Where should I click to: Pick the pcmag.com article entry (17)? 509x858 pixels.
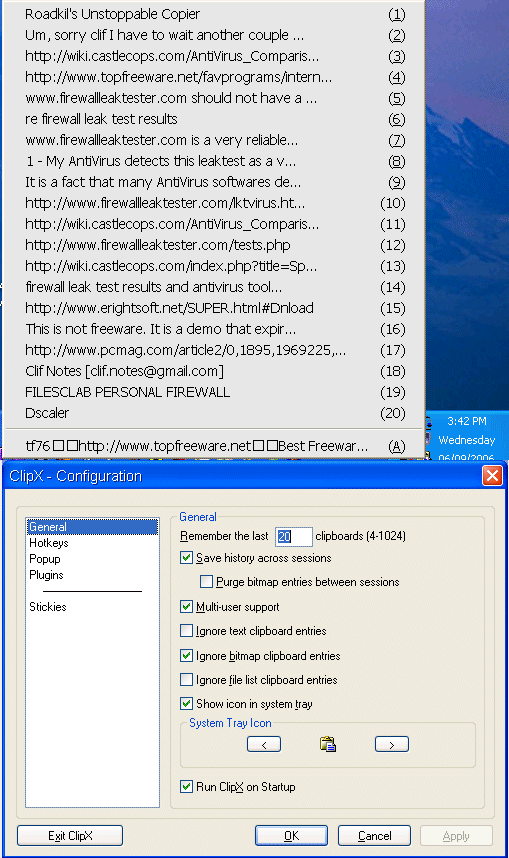click(215, 350)
